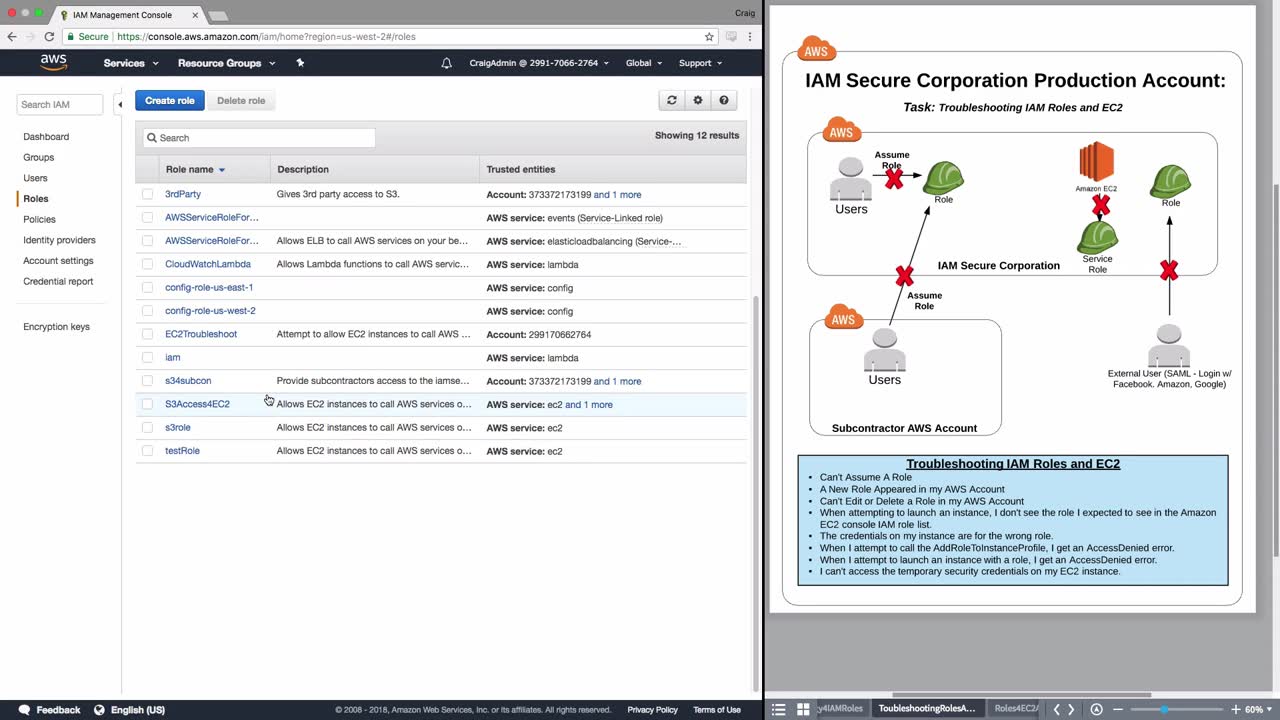Zoom in the diagram with plus

pos(1234,709)
